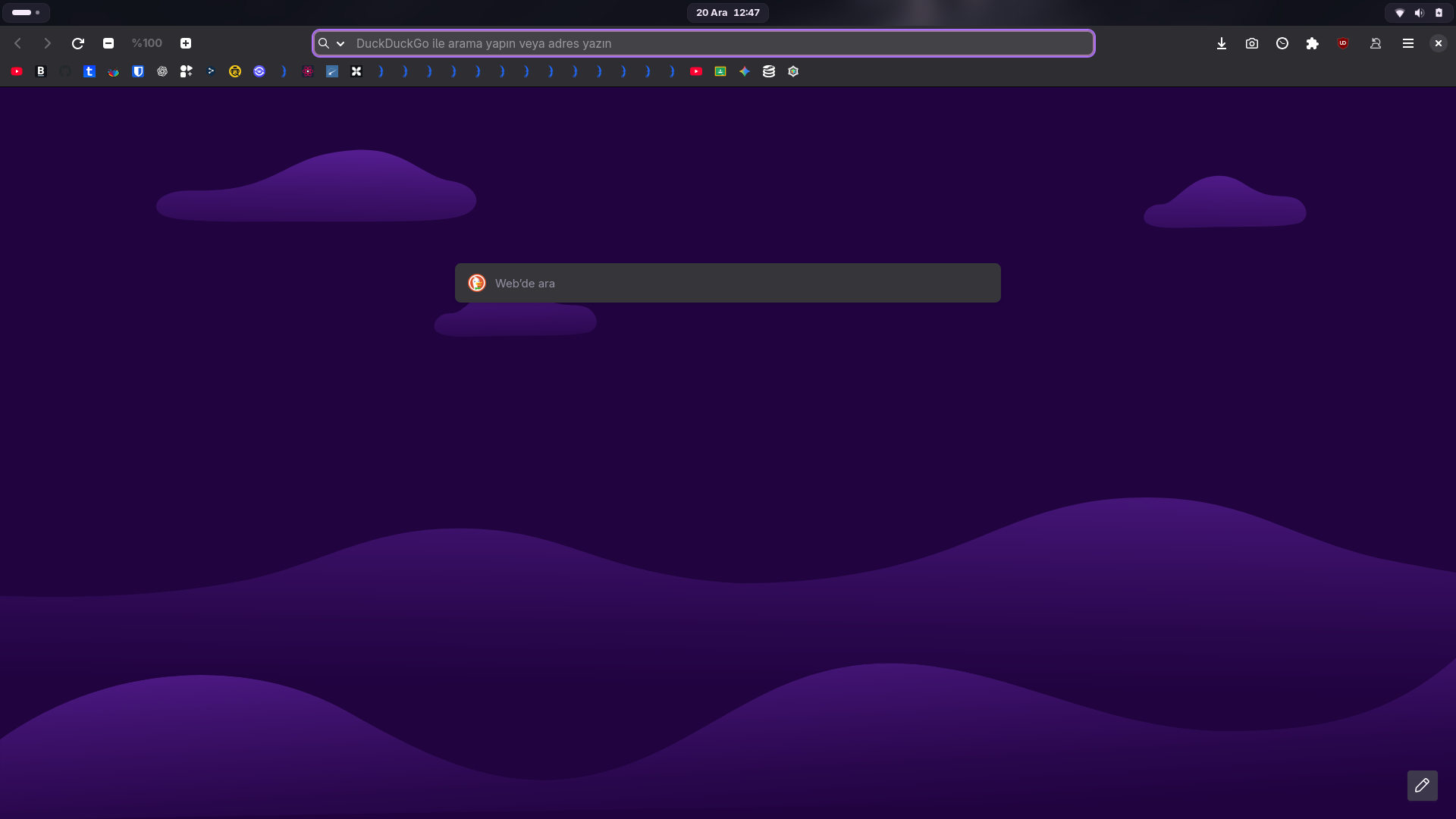Open the stacked database bookmark icon

tap(769, 71)
